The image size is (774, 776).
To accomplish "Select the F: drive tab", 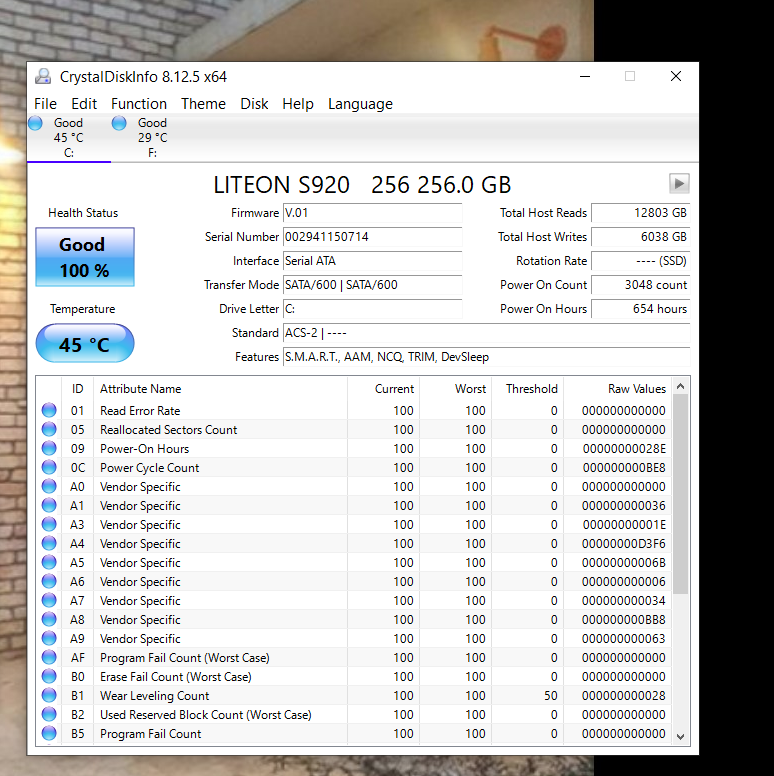I will pyautogui.click(x=152, y=138).
